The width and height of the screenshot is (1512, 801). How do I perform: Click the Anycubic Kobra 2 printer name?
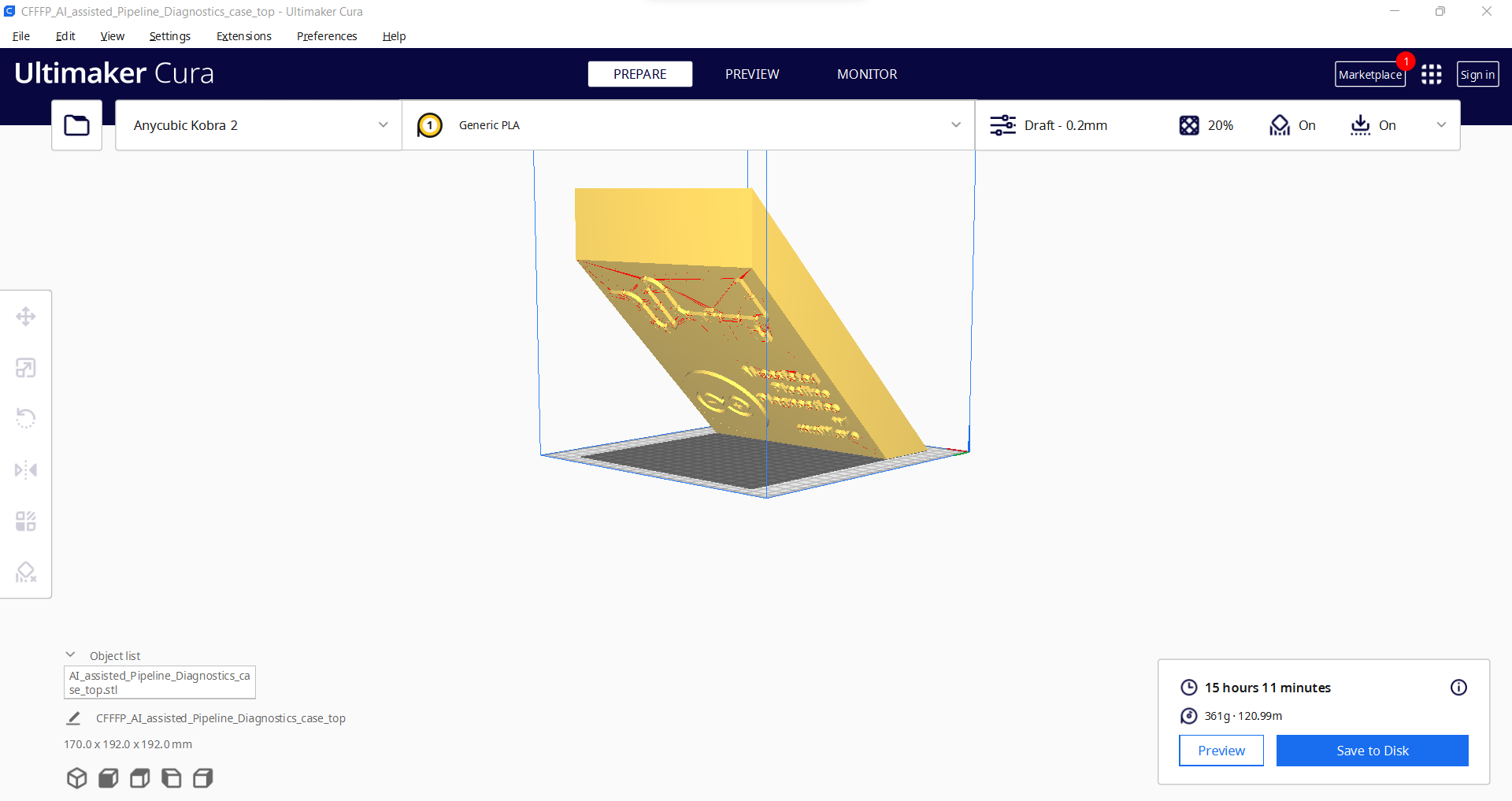point(186,125)
